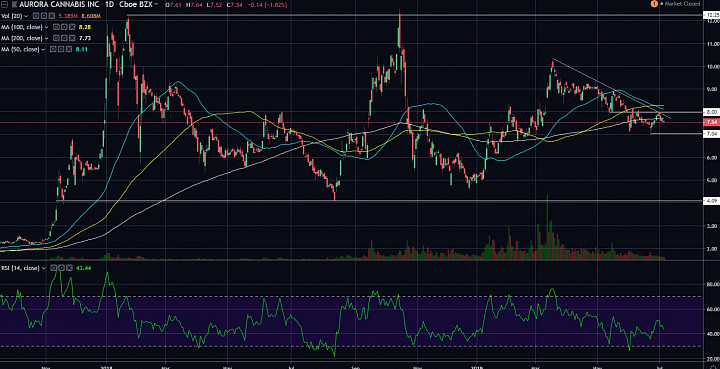720x369 pixels.
Task: Delete the MA (200, close) indicator
Action: coord(72,38)
